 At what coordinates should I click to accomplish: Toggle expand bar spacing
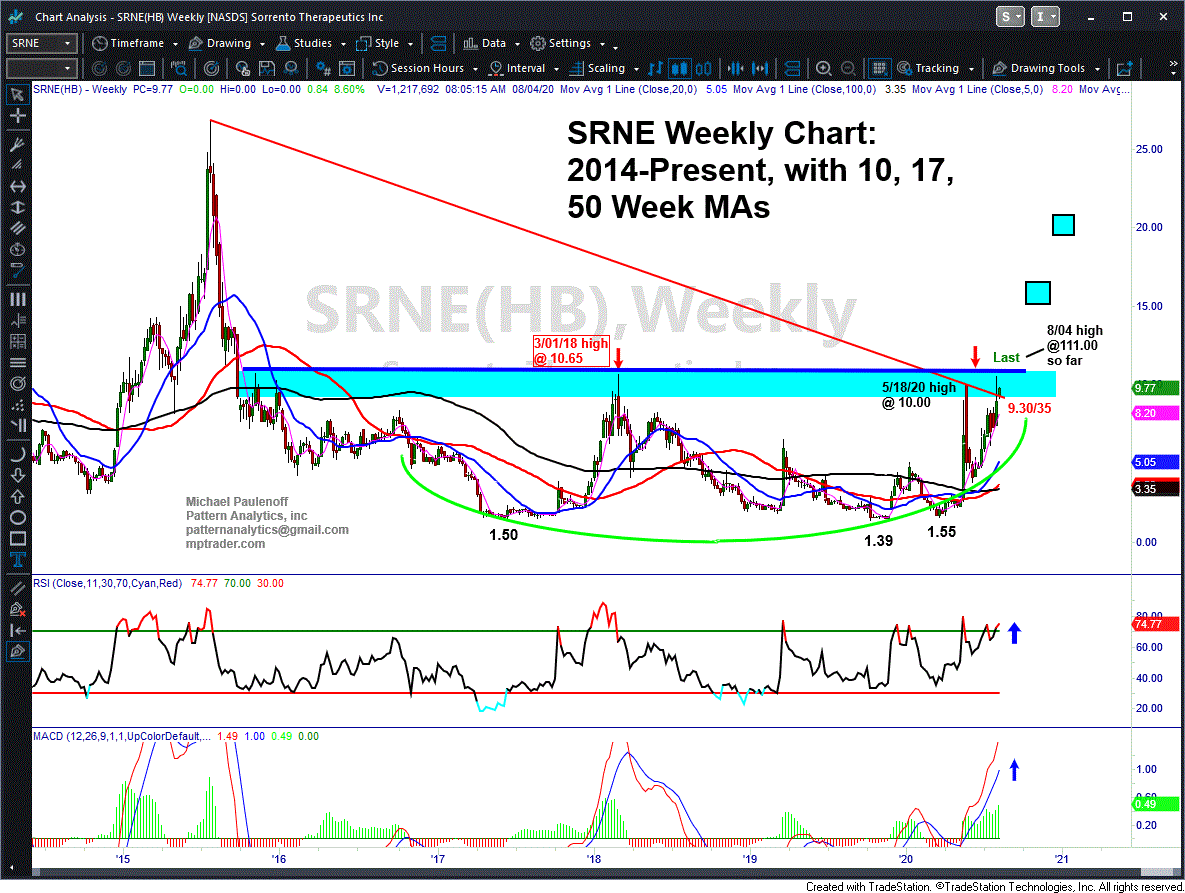click(x=760, y=69)
